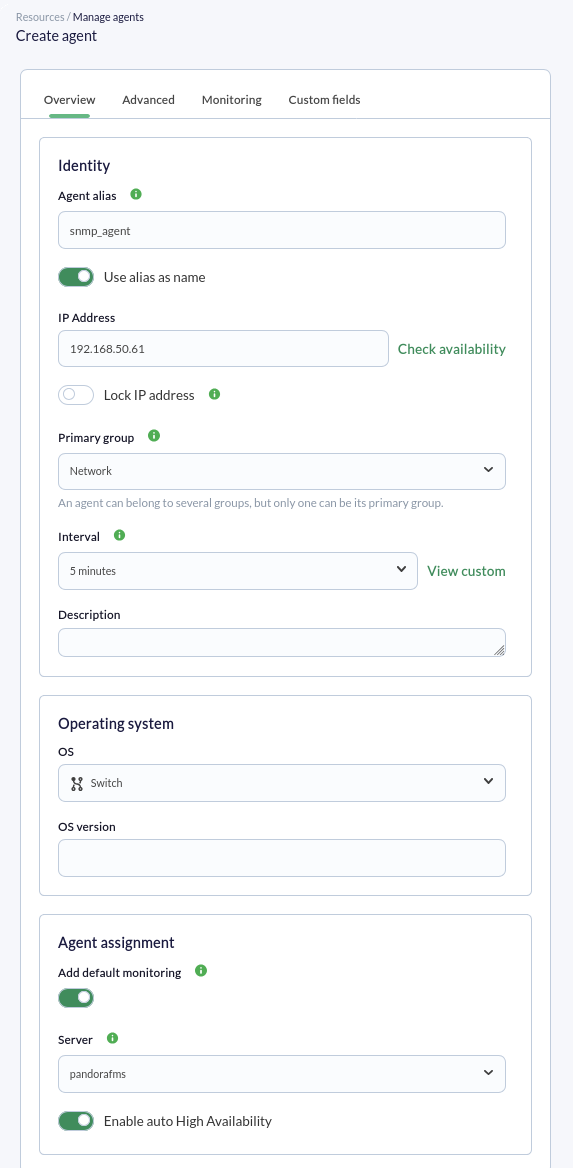Click info icon beside Lock IP address

click(215, 394)
